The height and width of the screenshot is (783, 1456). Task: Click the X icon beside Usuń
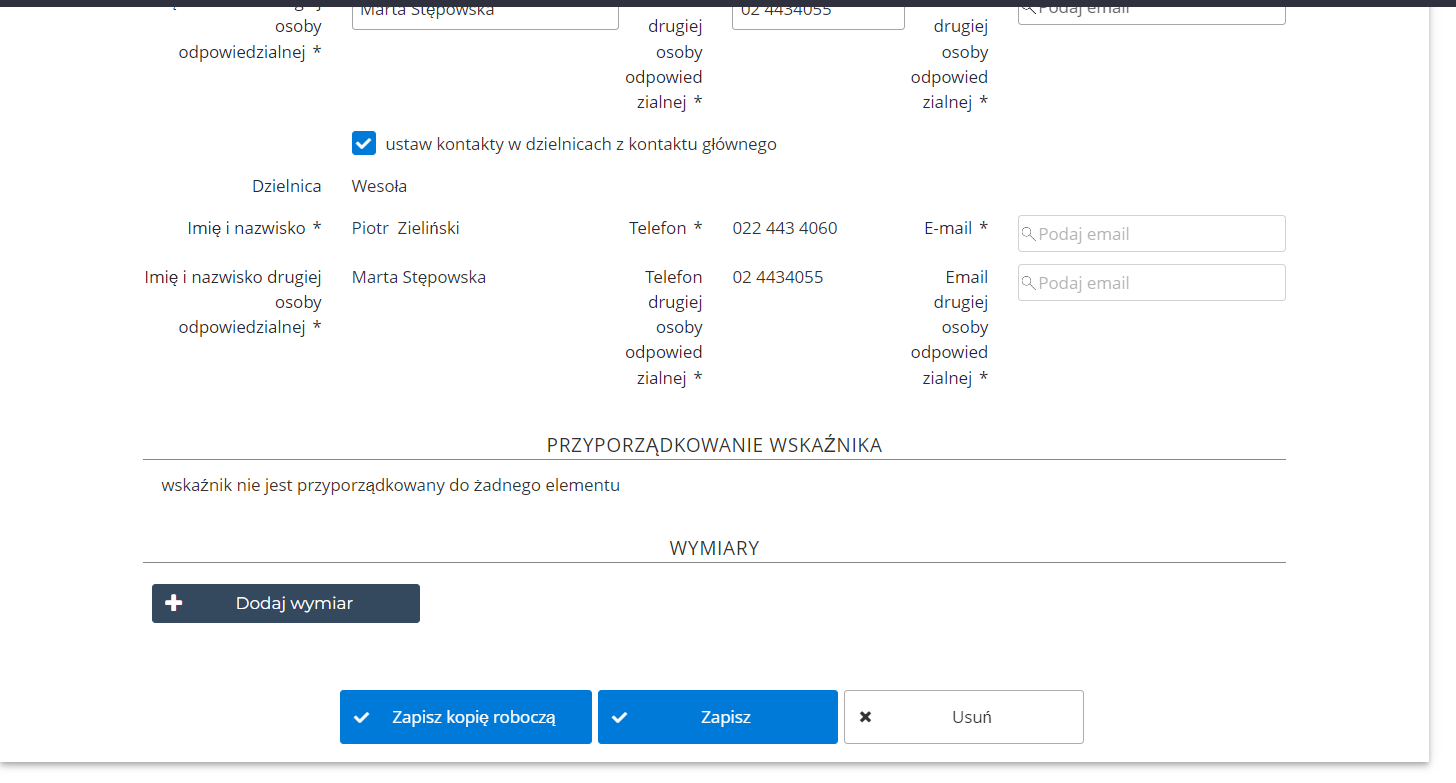(866, 717)
